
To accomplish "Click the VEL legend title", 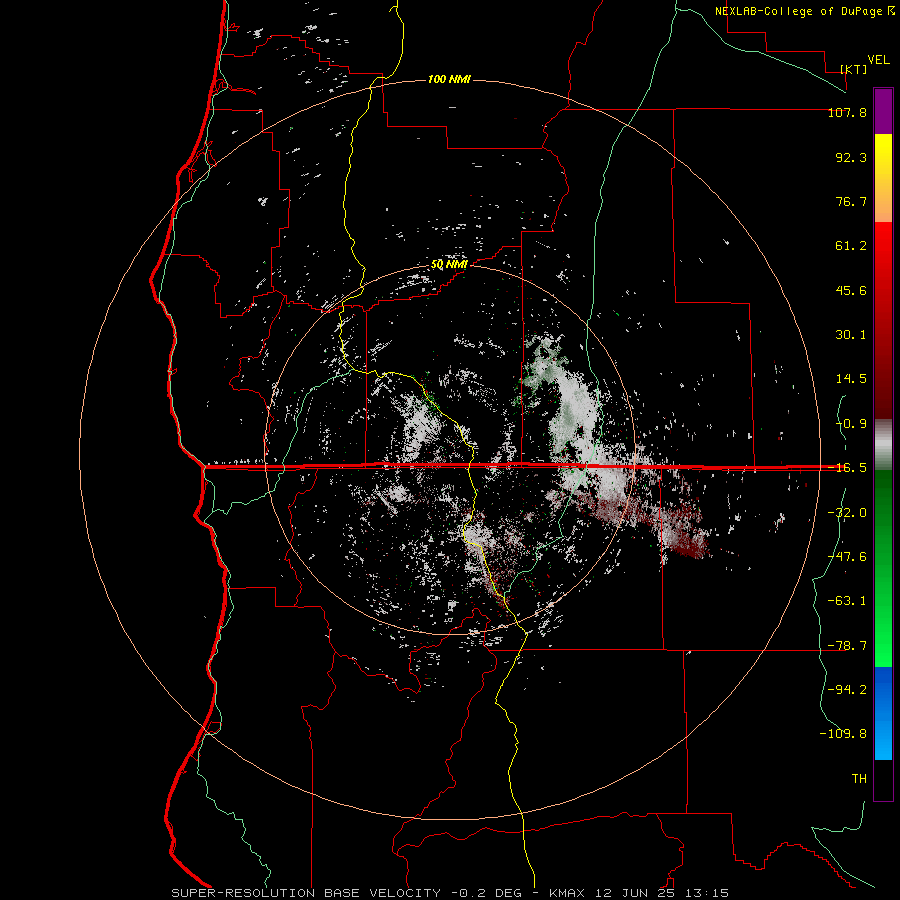I will pos(878,60).
